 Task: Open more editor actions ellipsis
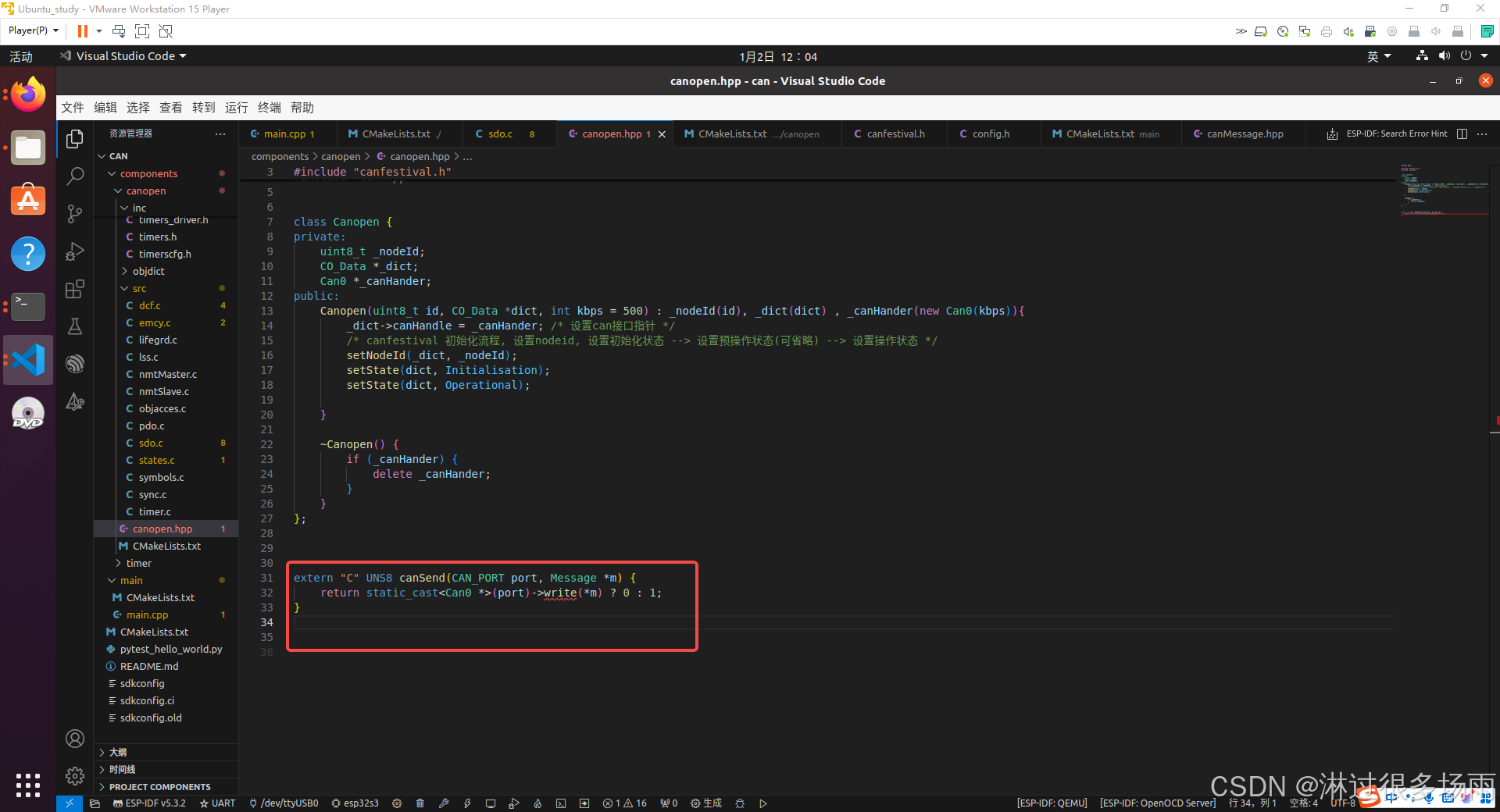(1482, 134)
